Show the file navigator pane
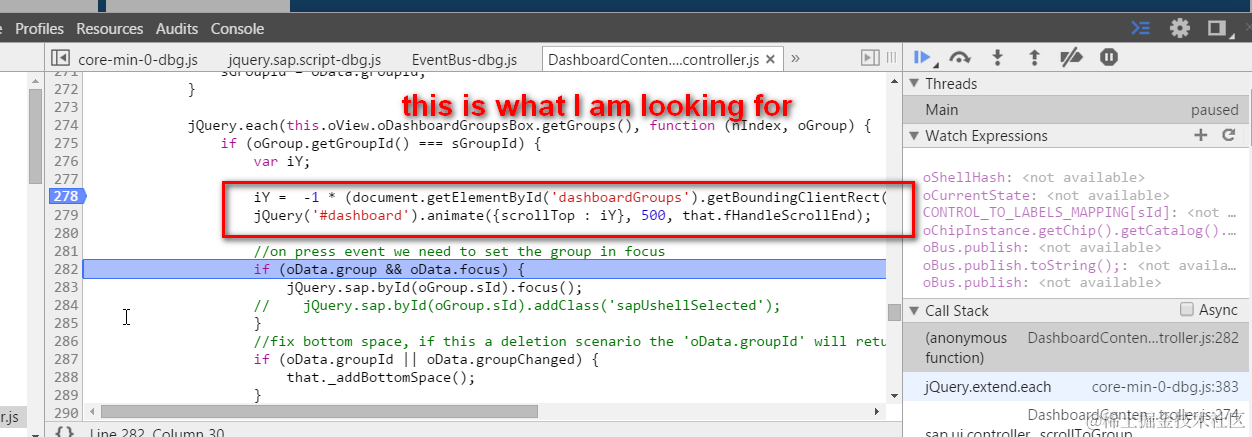This screenshot has width=1252, height=437. [60, 59]
